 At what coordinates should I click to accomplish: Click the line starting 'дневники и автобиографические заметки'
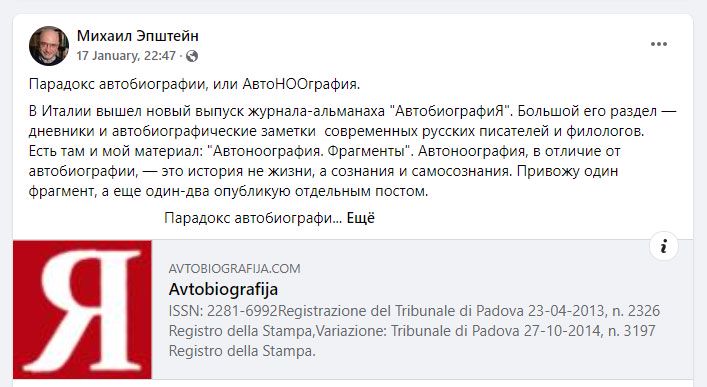(x=336, y=131)
